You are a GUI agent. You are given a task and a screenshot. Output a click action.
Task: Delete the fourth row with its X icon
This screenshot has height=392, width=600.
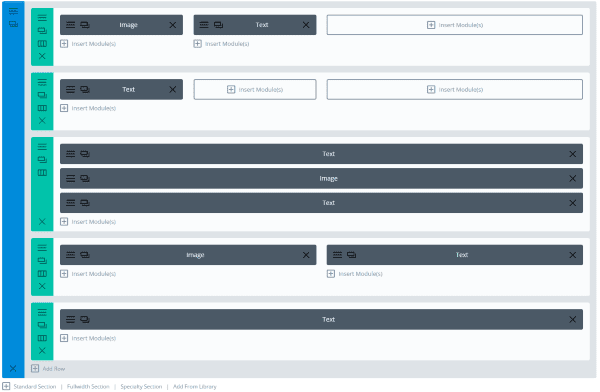tap(42, 286)
